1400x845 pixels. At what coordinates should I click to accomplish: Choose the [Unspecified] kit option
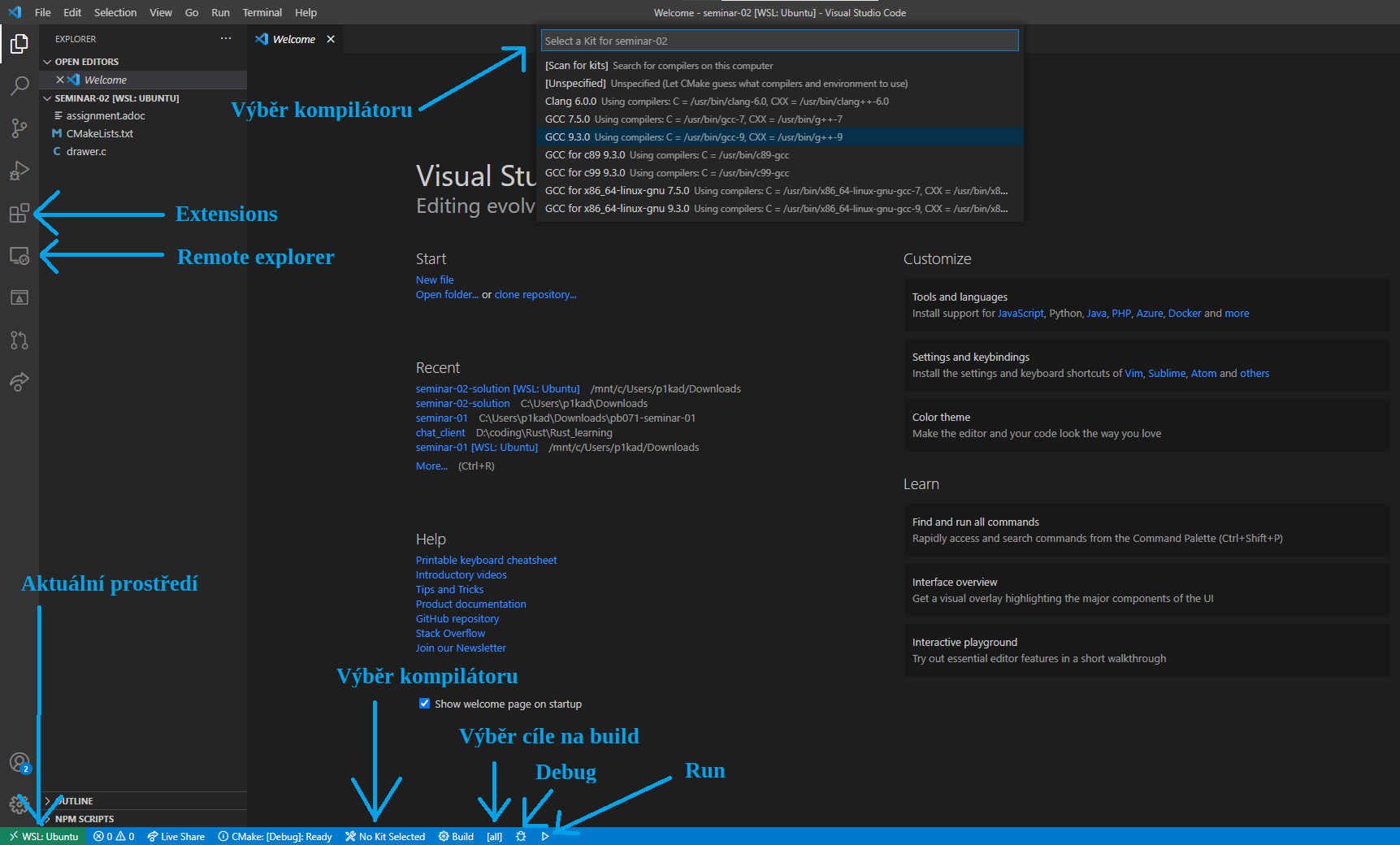(780, 84)
